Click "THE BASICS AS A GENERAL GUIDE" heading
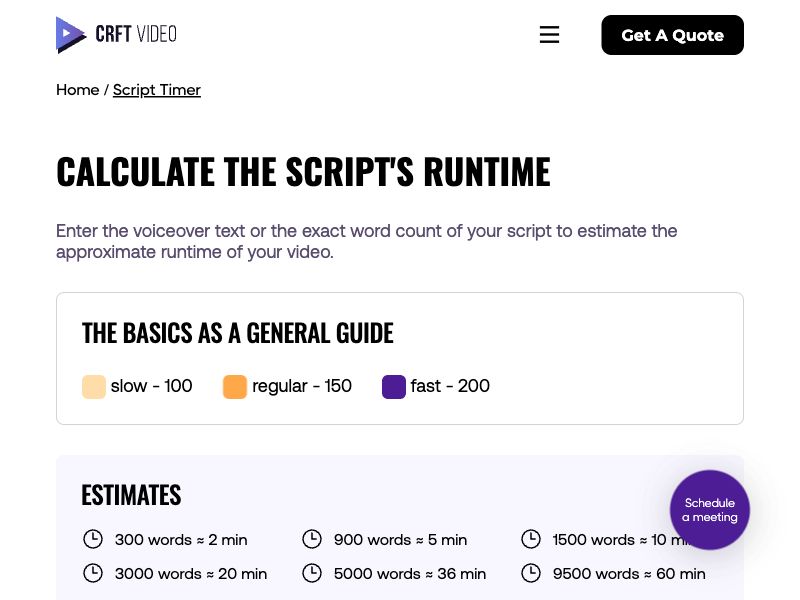800x600 pixels. [237, 332]
